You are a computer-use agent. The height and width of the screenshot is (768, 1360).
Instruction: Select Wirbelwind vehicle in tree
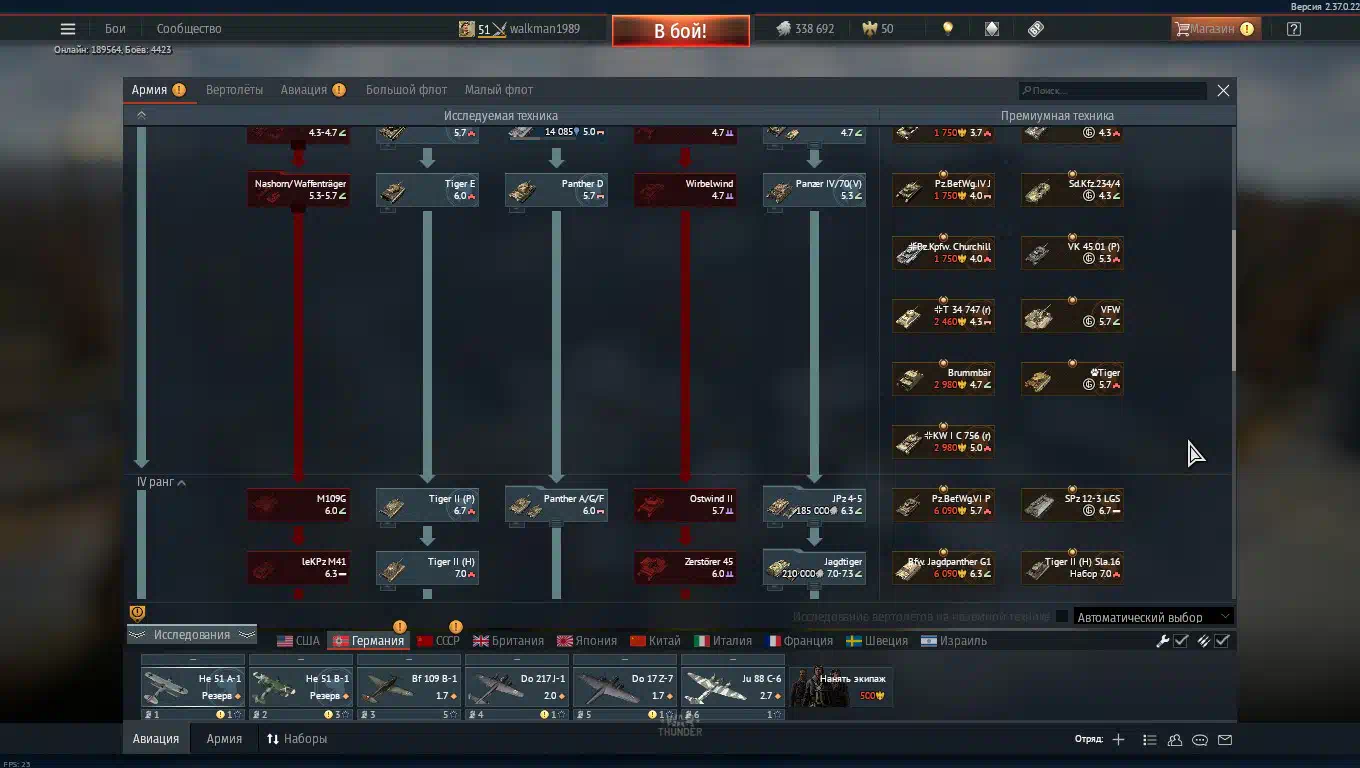click(685, 190)
